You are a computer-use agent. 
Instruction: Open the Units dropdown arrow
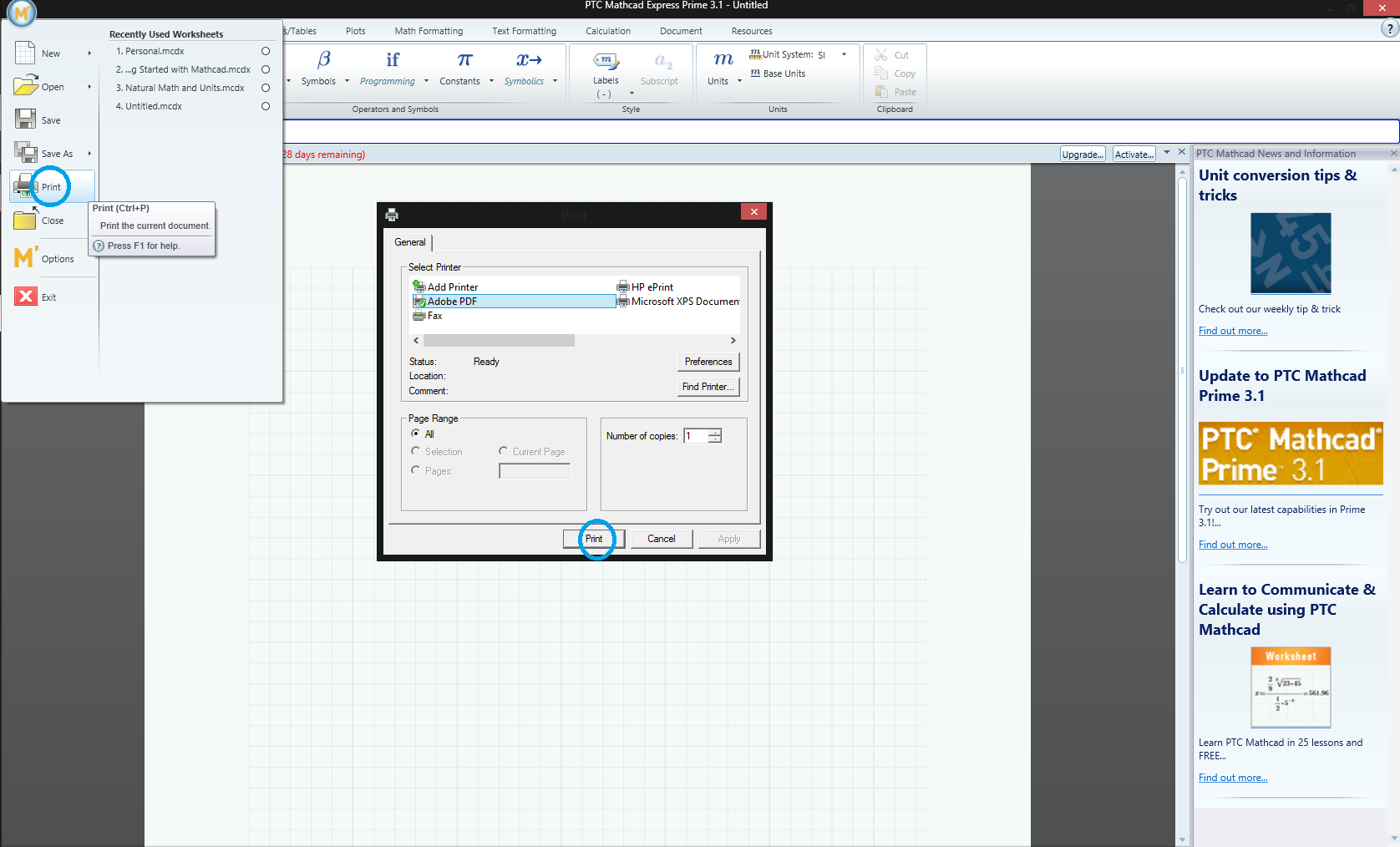(739, 81)
